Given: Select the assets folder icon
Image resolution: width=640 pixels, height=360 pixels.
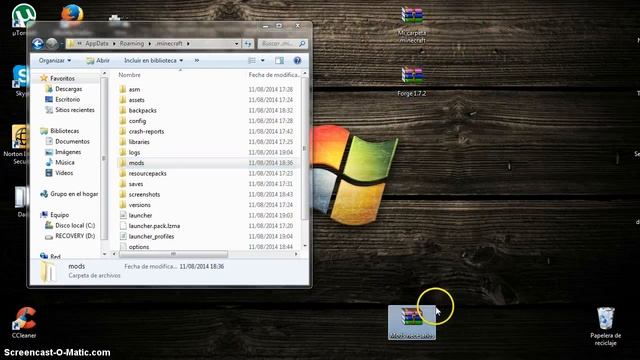Looking at the screenshot, I should point(123,100).
